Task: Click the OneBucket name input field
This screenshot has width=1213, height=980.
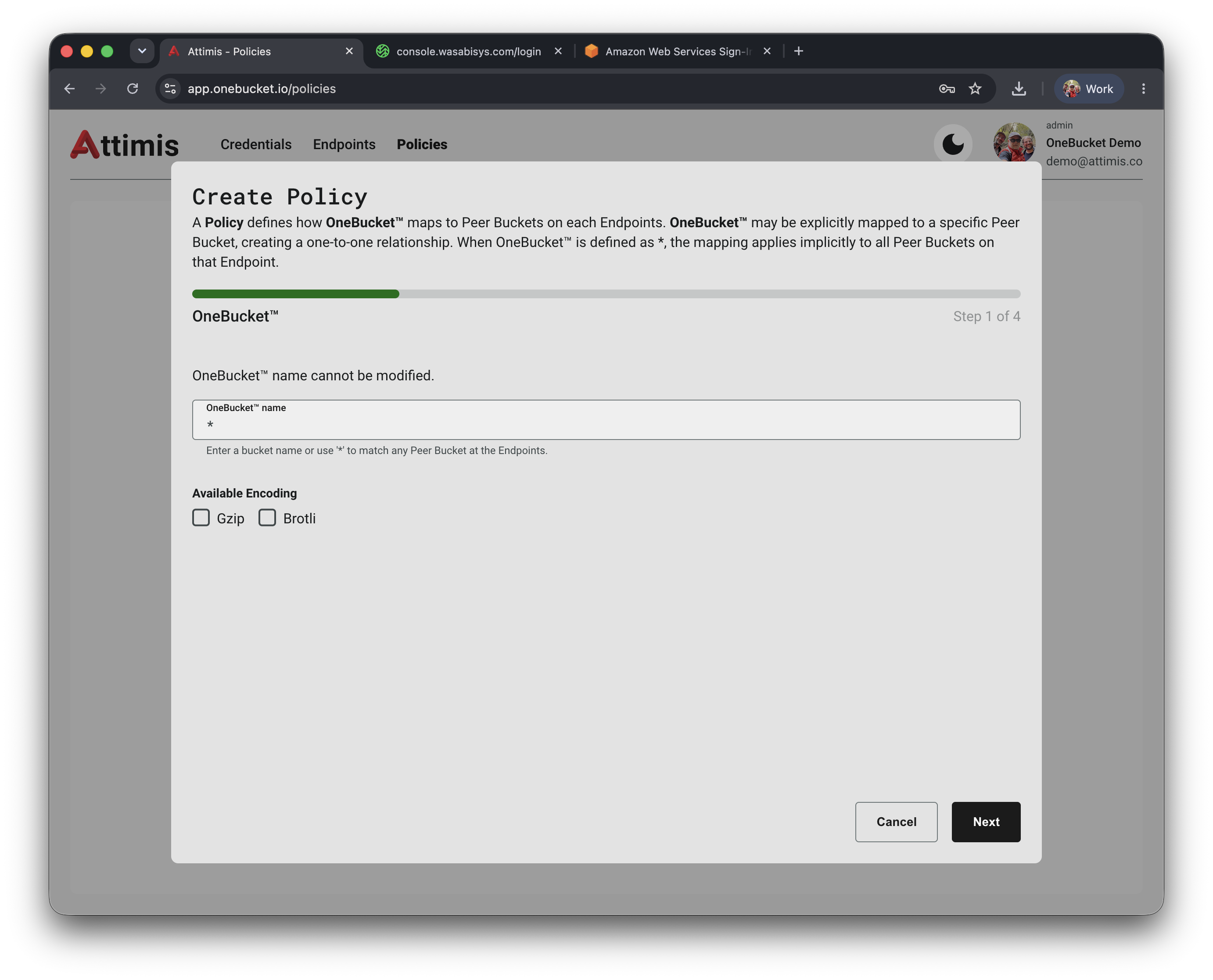Action: point(606,420)
